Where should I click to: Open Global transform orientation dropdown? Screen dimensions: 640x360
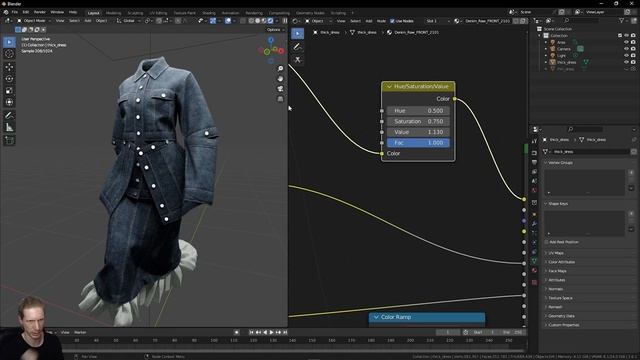pos(128,21)
